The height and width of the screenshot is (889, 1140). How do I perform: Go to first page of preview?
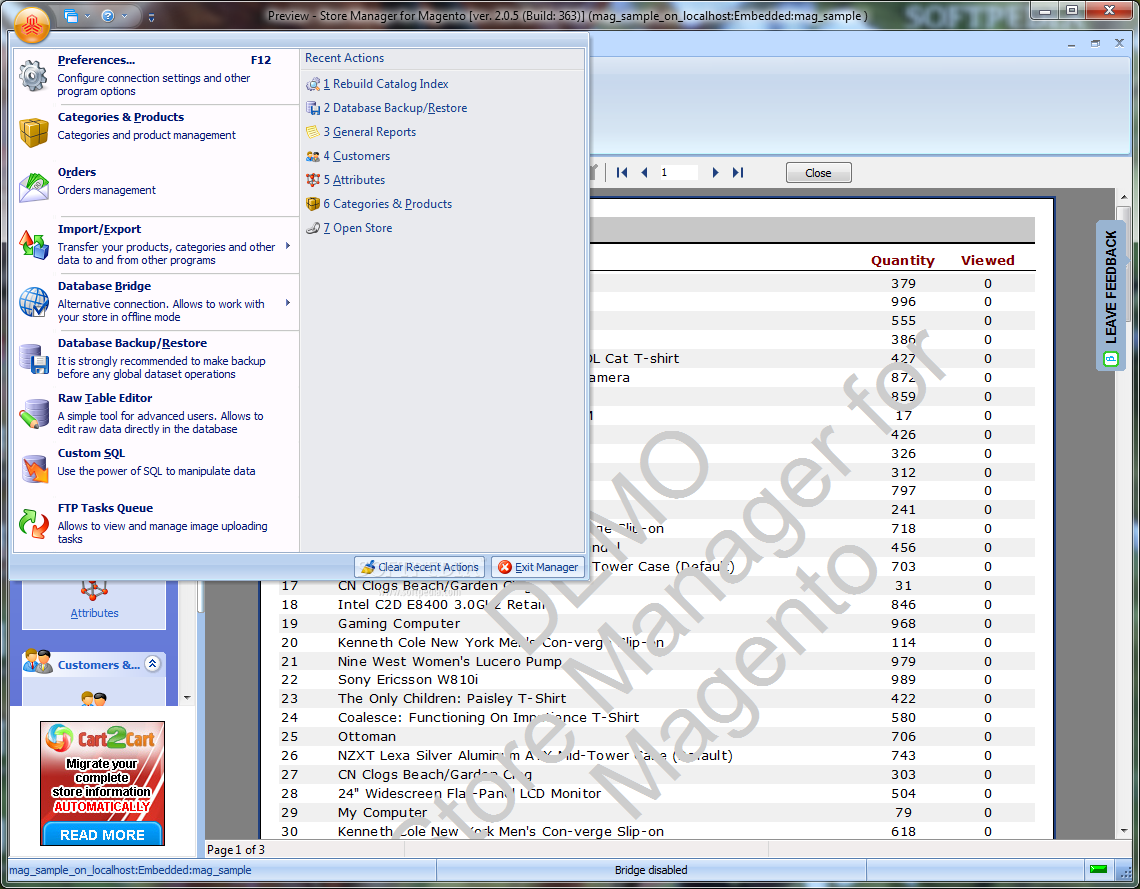coord(622,172)
